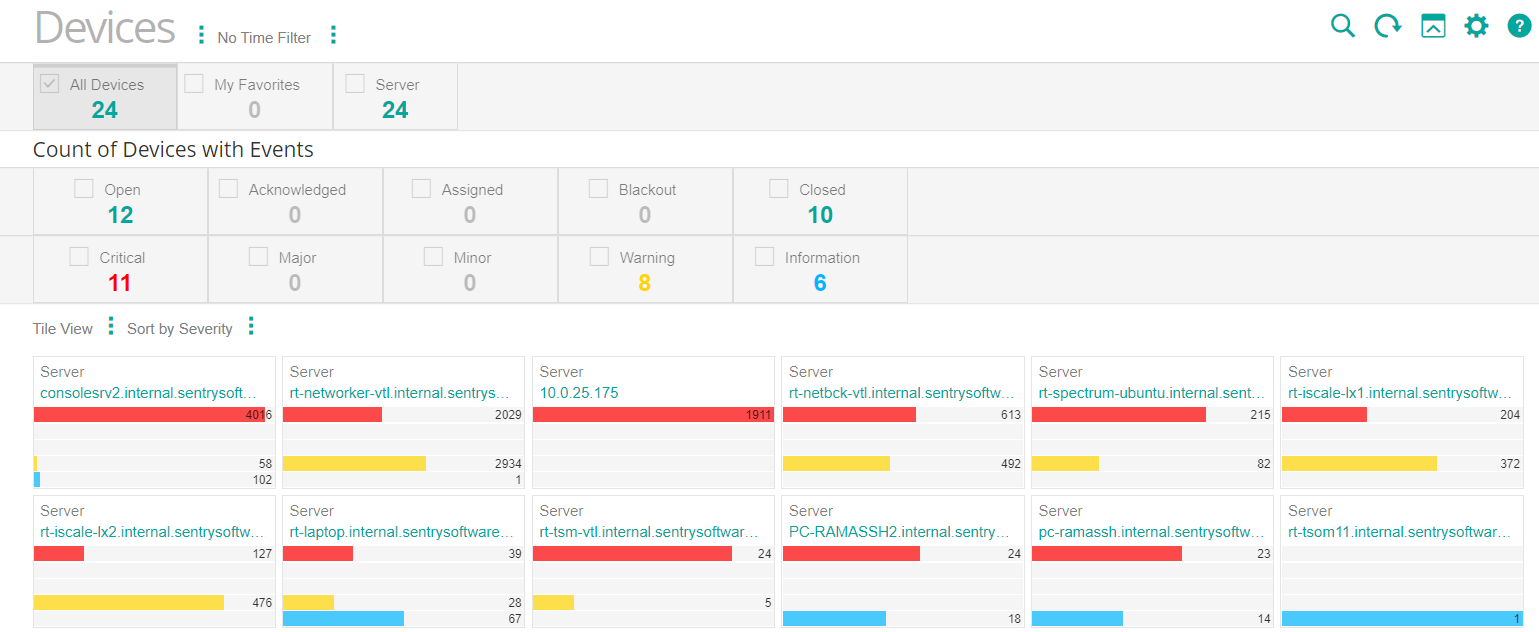Image resolution: width=1539 pixels, height=632 pixels.
Task: Click the red critical bar on consolesrv2
Action: coord(150,414)
